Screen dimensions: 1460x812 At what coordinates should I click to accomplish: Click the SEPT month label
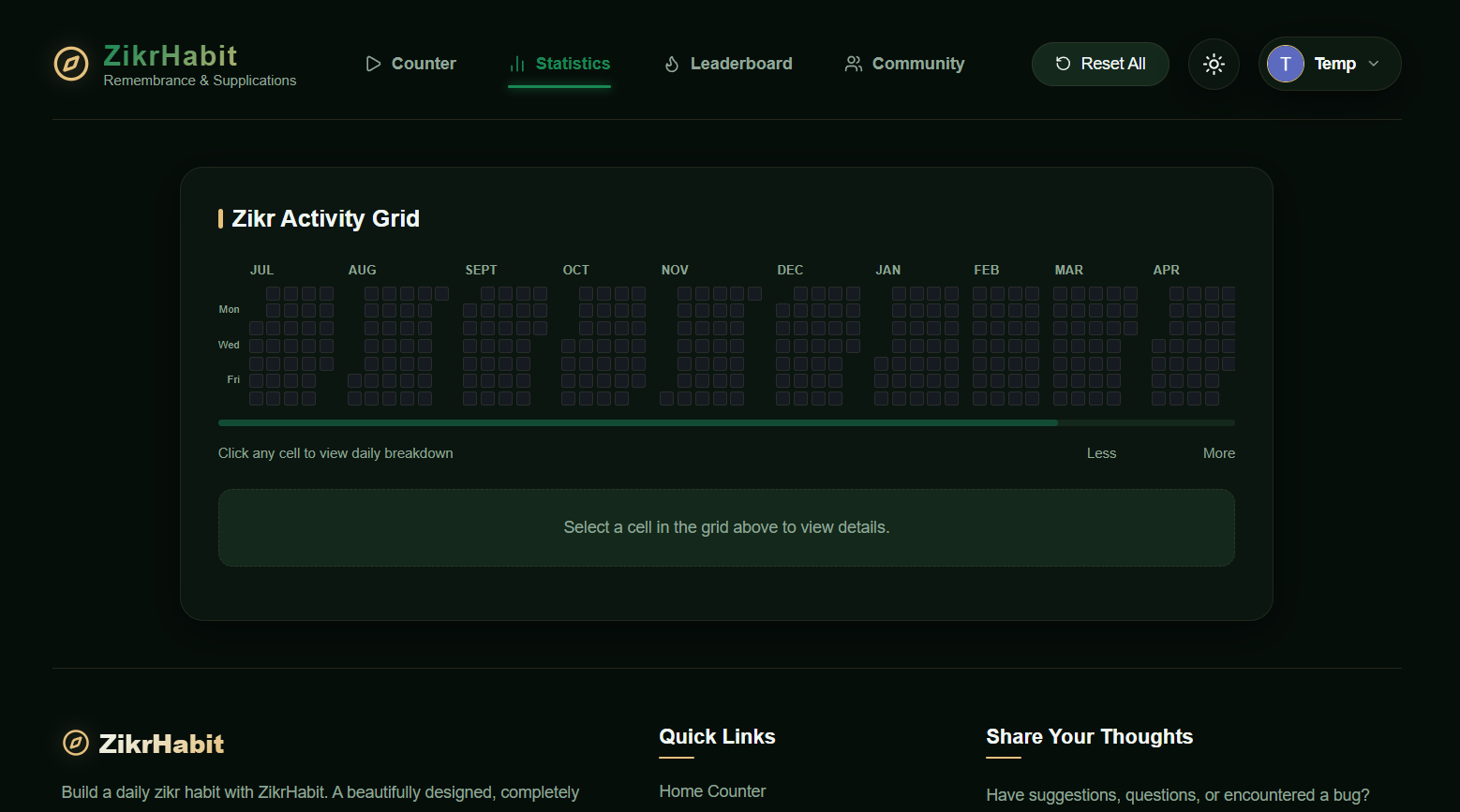click(x=481, y=270)
